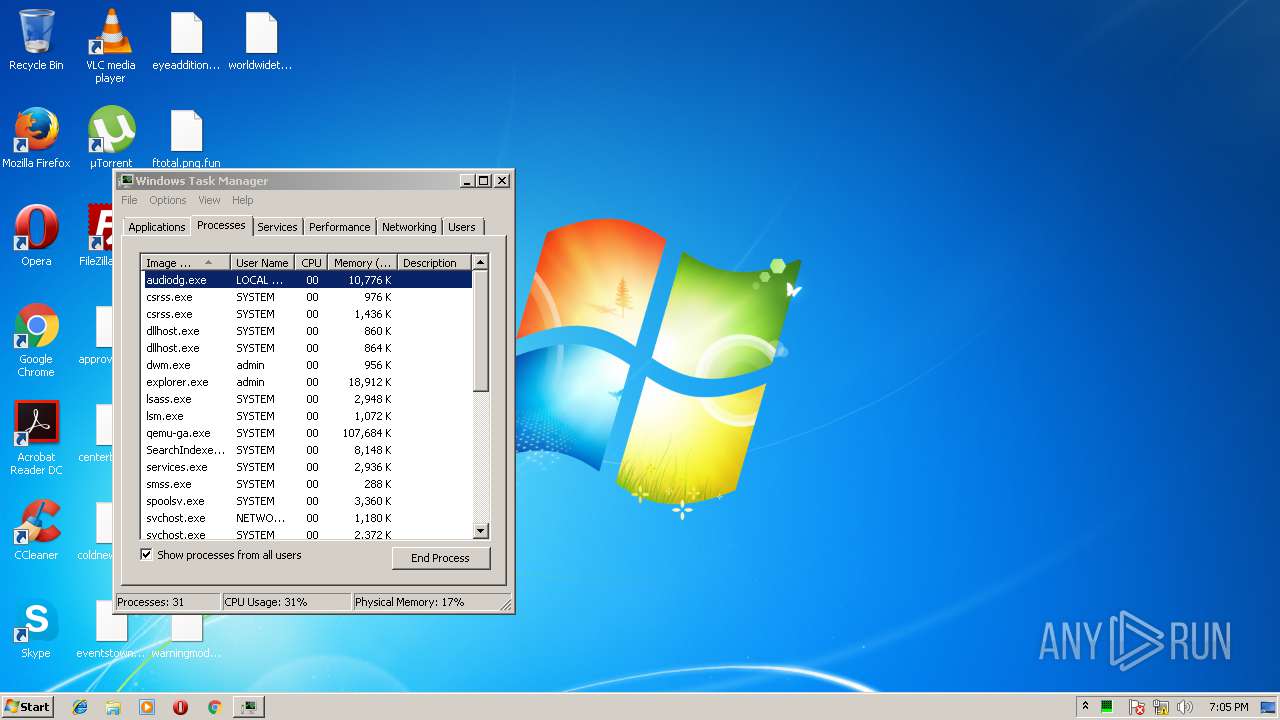Click the Start button

27,706
